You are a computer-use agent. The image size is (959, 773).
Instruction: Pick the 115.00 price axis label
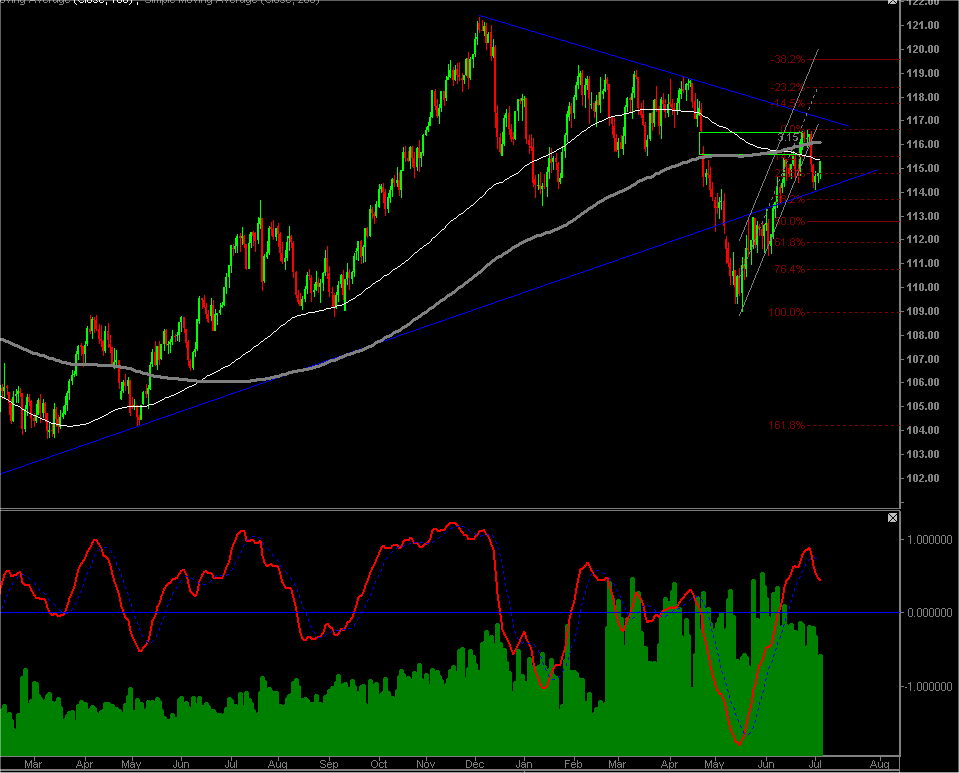coord(923,168)
